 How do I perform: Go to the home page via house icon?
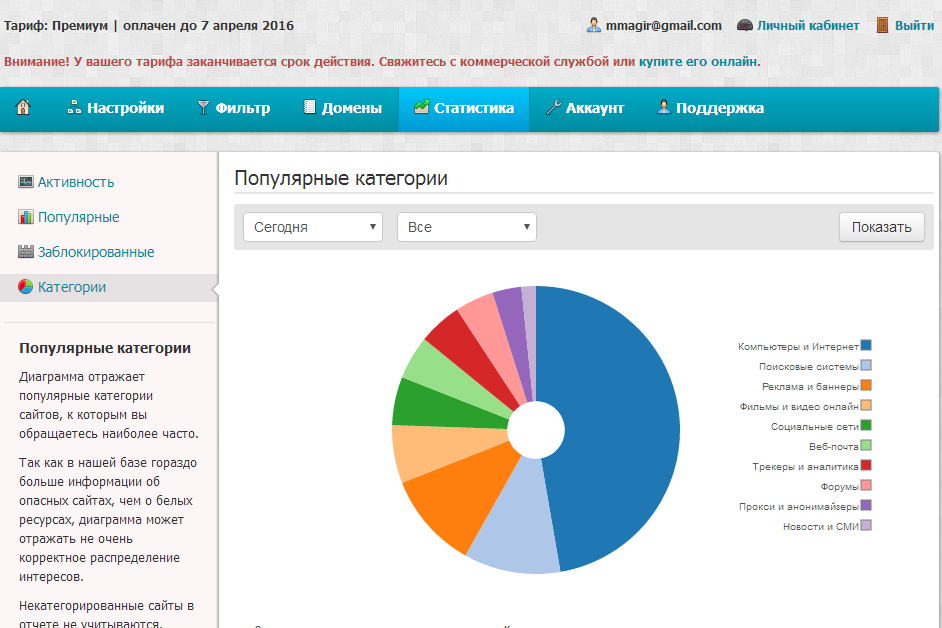[x=23, y=108]
